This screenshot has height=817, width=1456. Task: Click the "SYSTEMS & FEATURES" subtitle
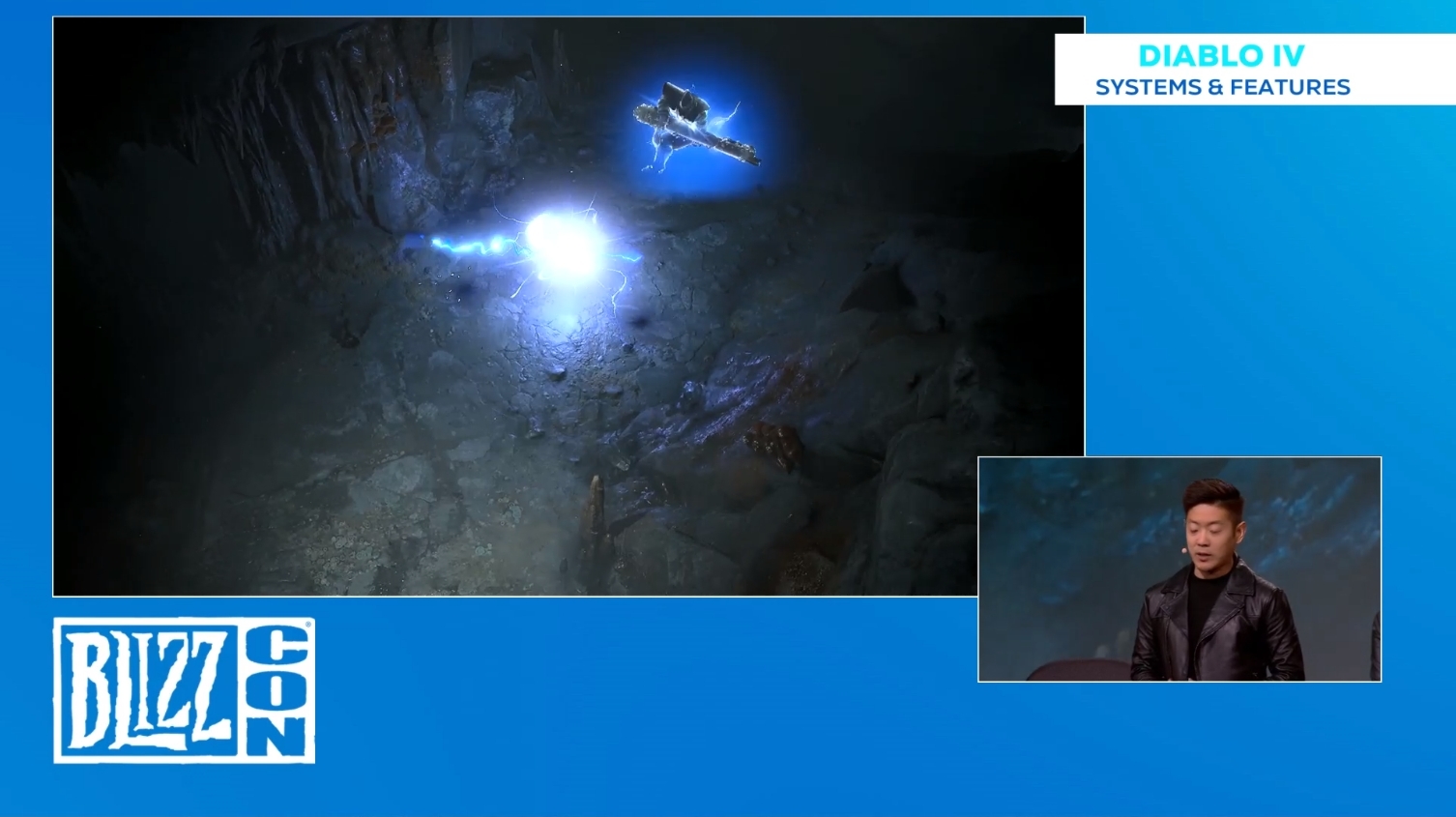coord(1222,87)
